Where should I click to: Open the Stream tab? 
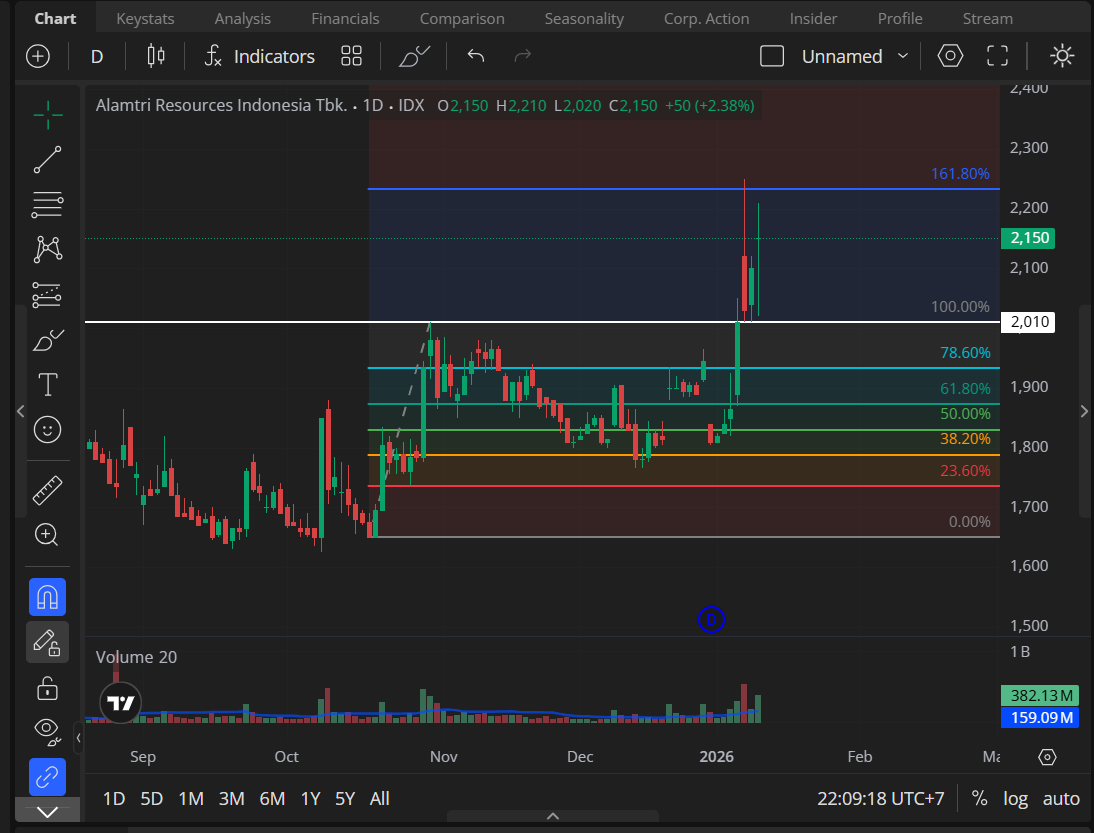(988, 19)
